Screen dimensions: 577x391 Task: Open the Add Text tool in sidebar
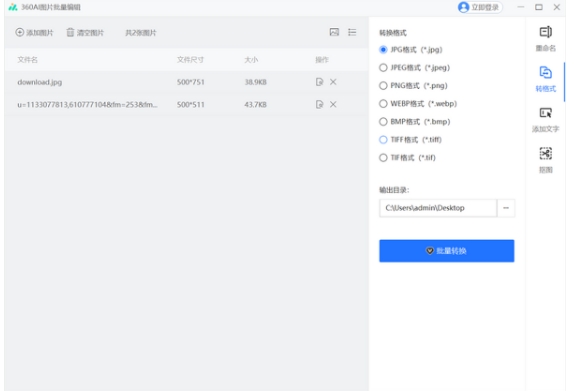(545, 120)
